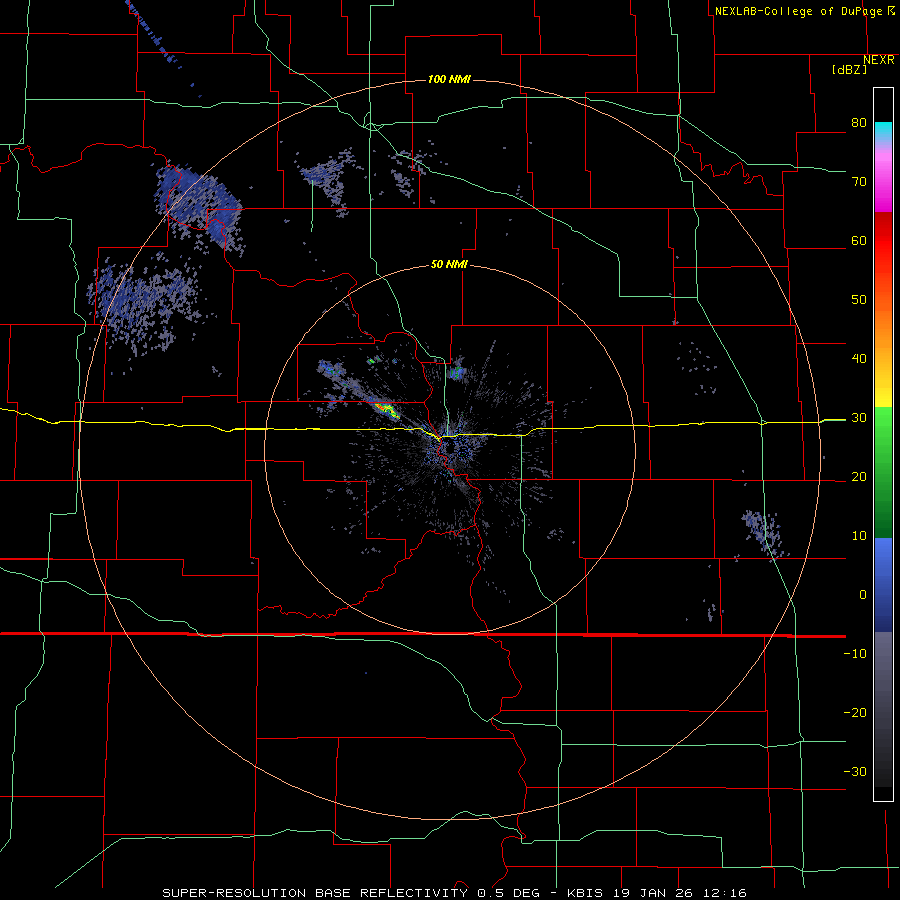900x900 pixels.
Task: Click the NEXR label above the color scale
Action: [x=878, y=60]
